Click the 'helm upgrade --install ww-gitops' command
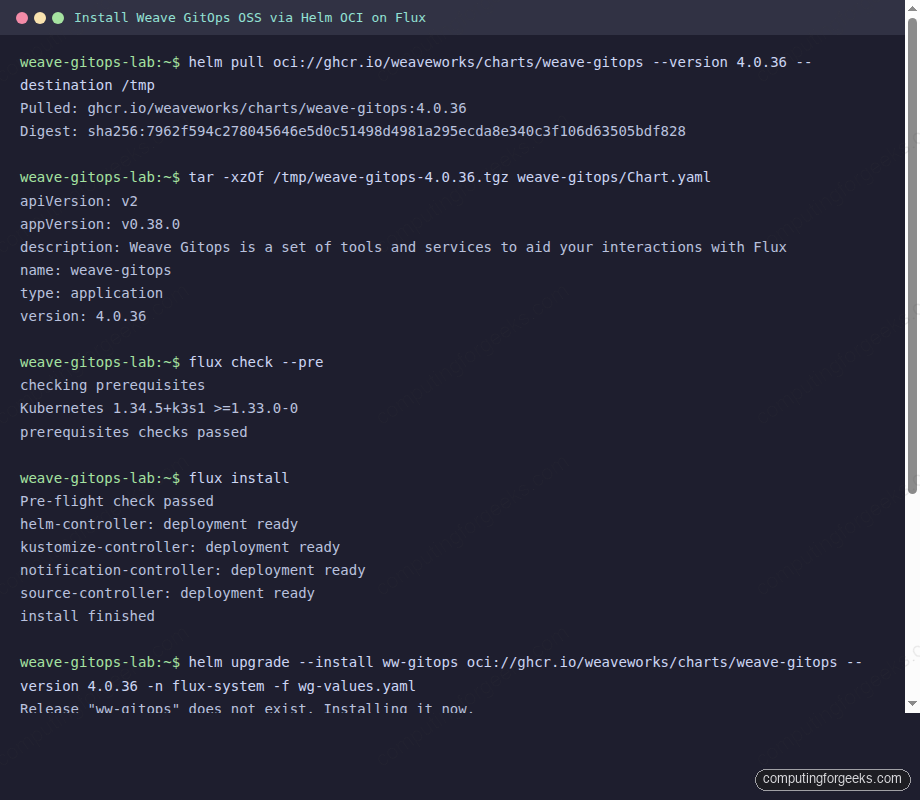The image size is (920, 800). click(x=441, y=663)
